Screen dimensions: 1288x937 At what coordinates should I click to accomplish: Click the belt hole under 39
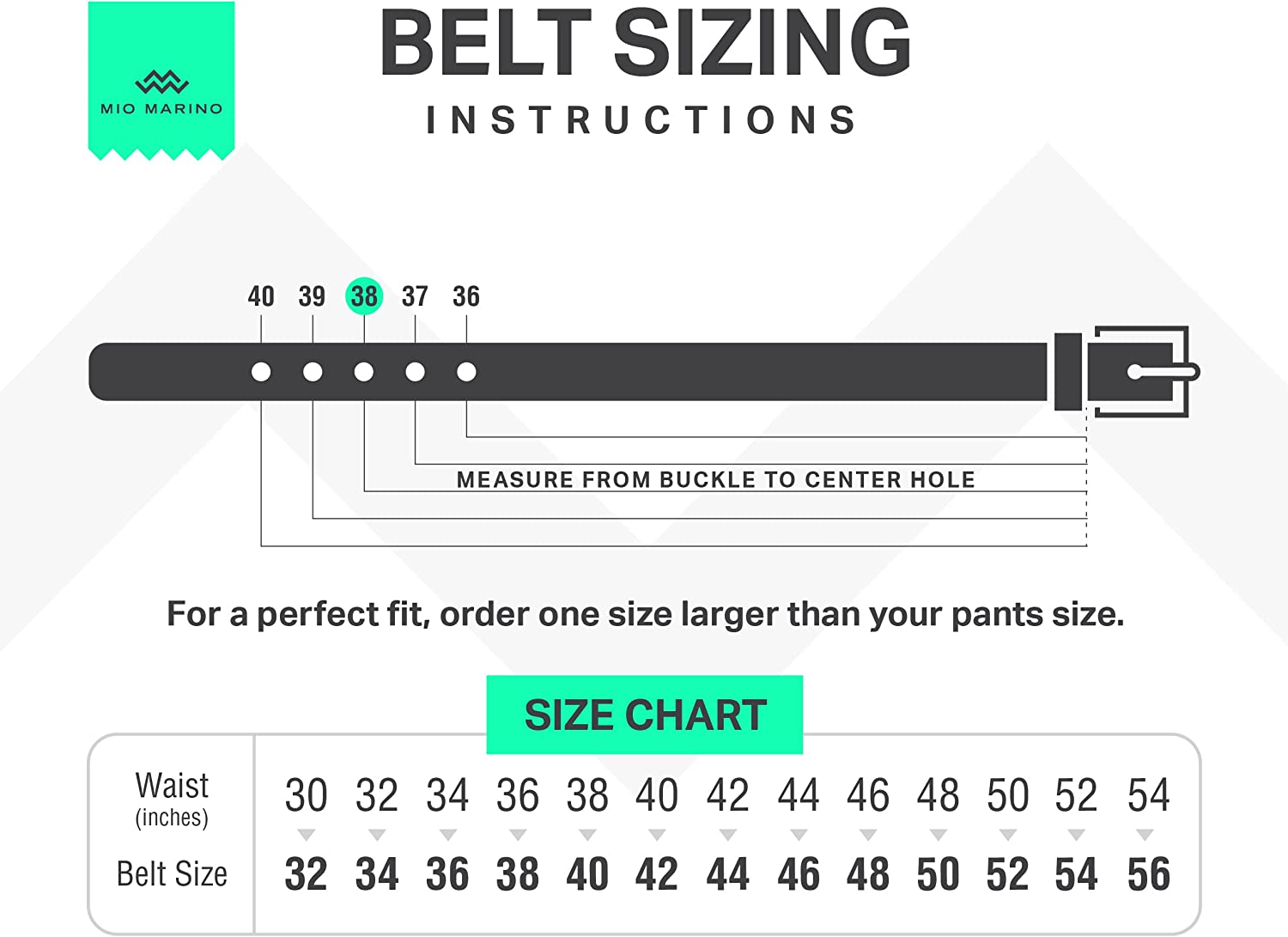[x=313, y=372]
